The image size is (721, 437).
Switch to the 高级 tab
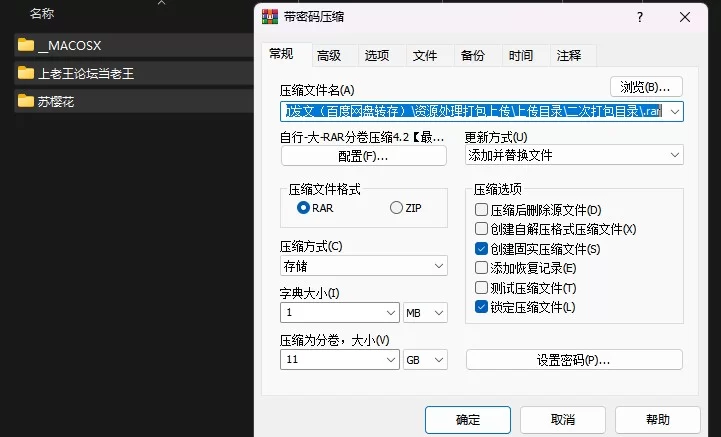coord(328,56)
